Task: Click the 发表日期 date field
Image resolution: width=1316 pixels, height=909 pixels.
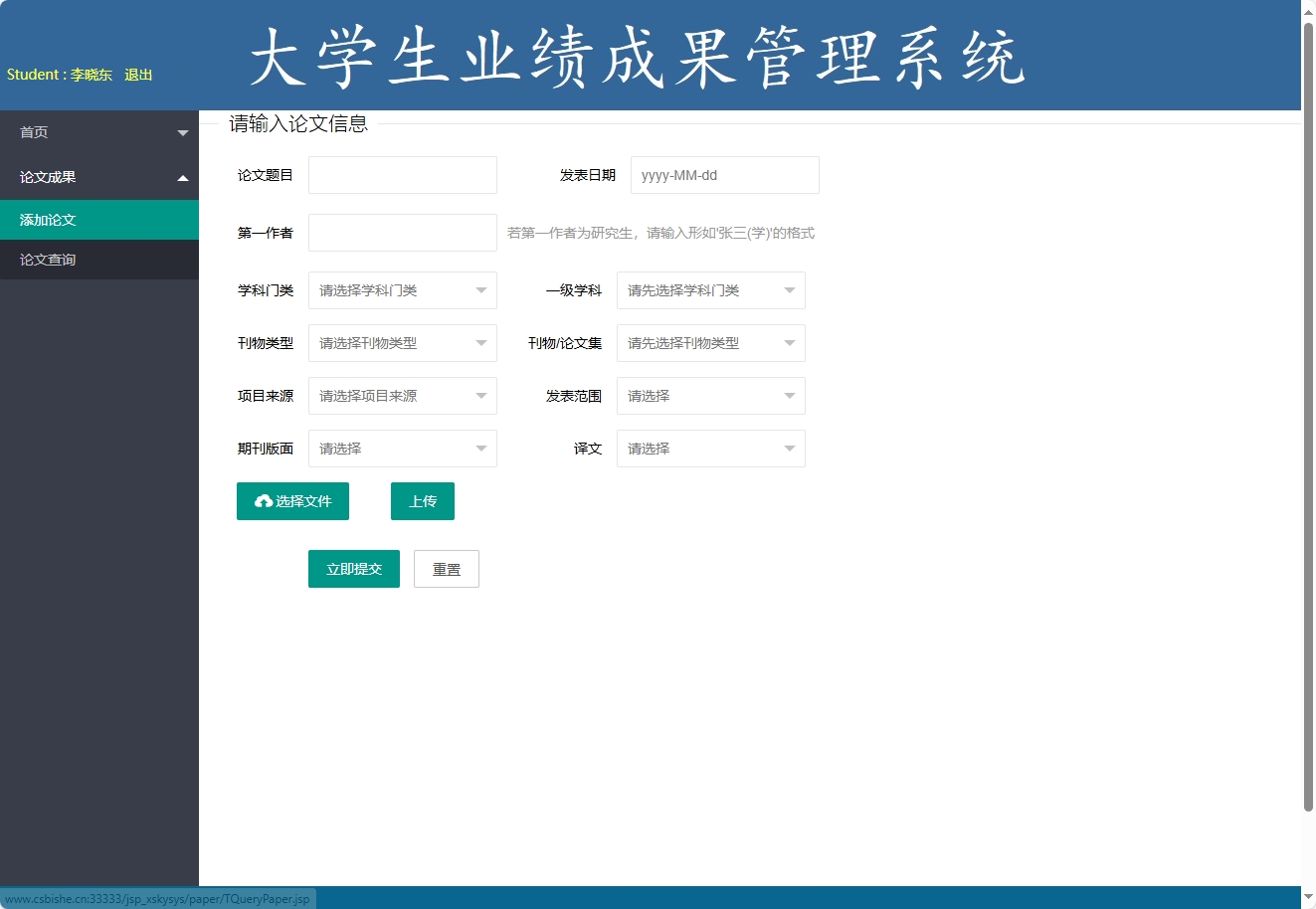Action: pyautogui.click(x=724, y=175)
